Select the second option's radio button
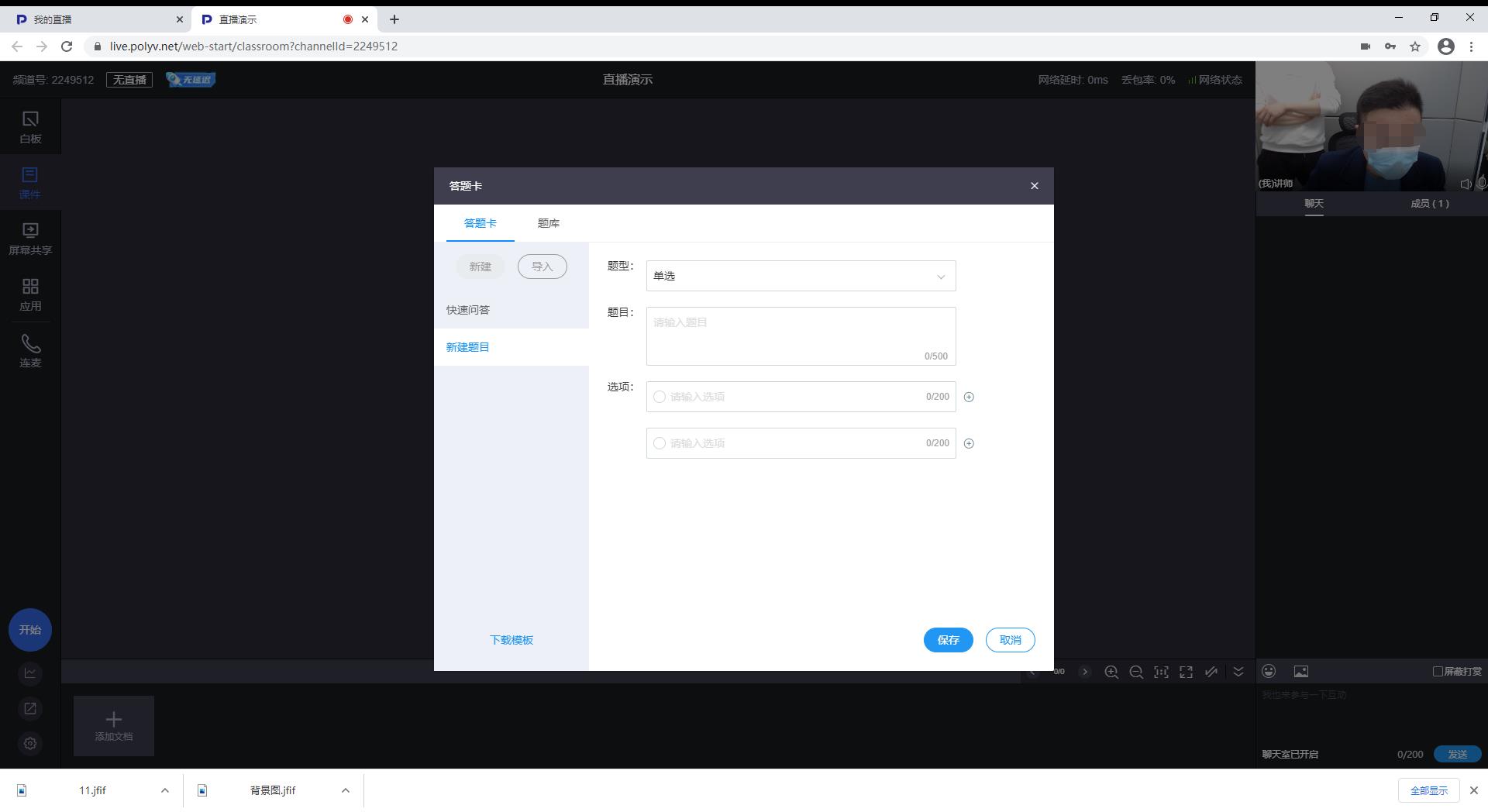Image resolution: width=1488 pixels, height=812 pixels. 660,443
